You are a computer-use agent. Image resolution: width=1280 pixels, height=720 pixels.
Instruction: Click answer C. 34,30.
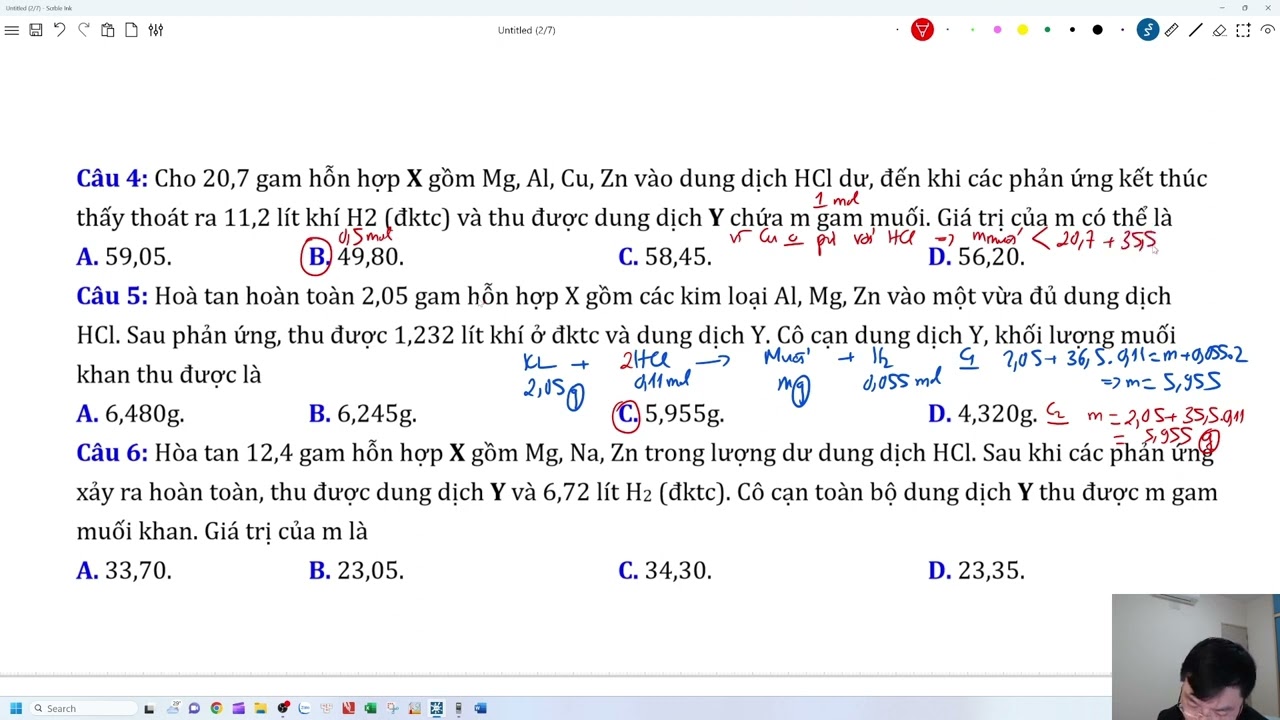tap(665, 571)
